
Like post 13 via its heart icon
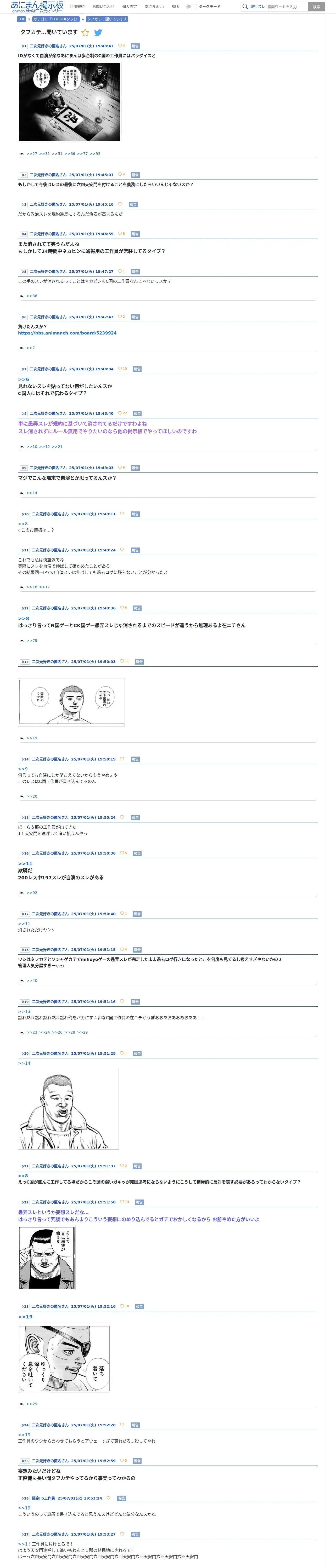tap(122, 662)
